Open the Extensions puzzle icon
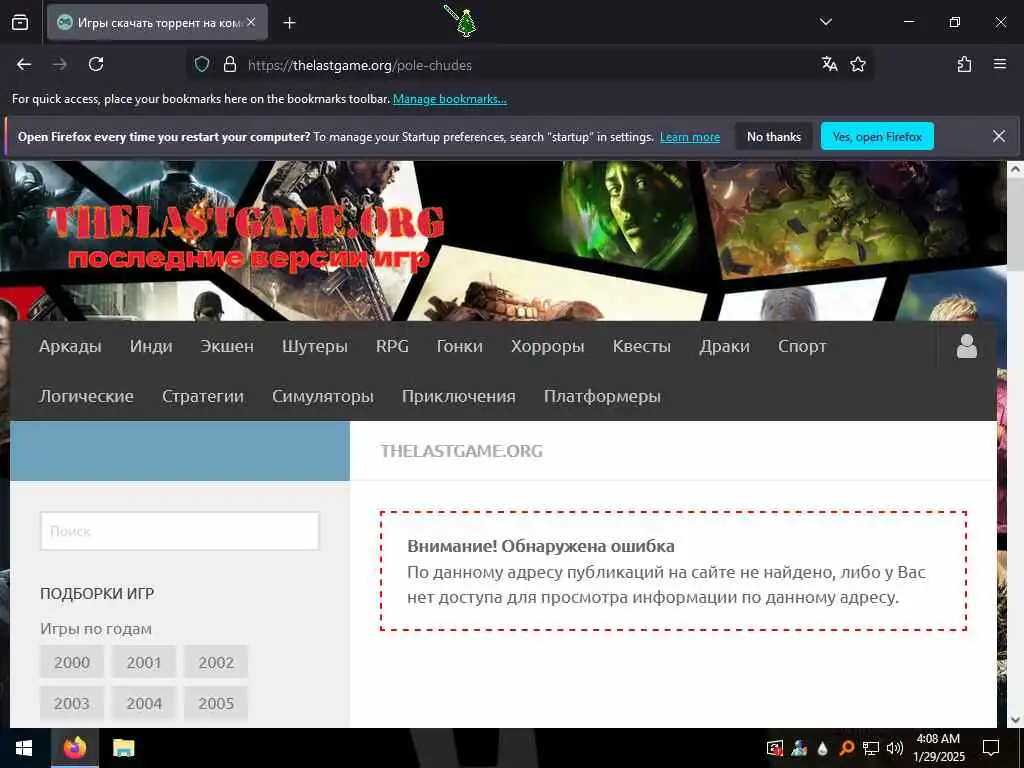 click(x=964, y=64)
